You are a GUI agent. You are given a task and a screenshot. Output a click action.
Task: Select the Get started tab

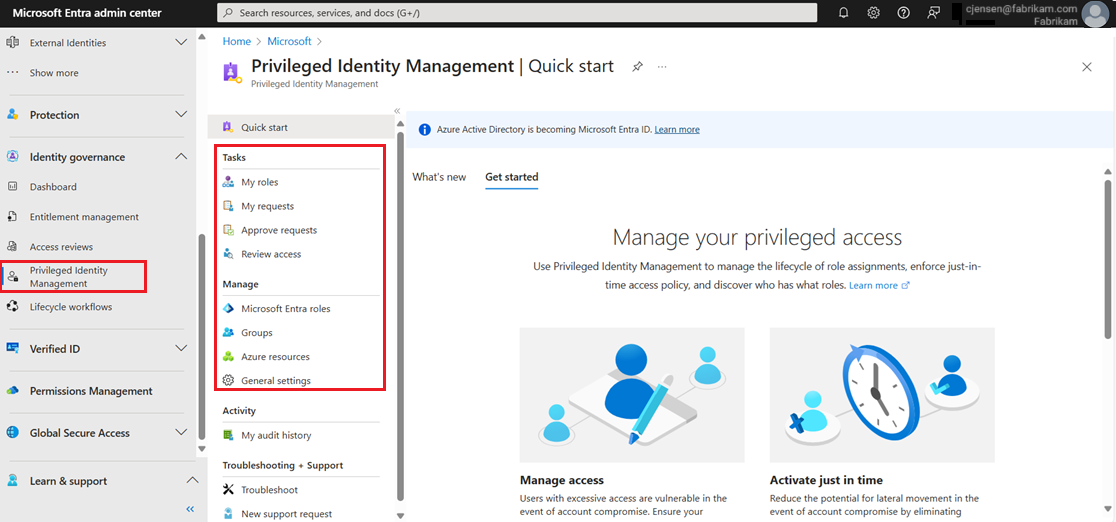tap(511, 177)
